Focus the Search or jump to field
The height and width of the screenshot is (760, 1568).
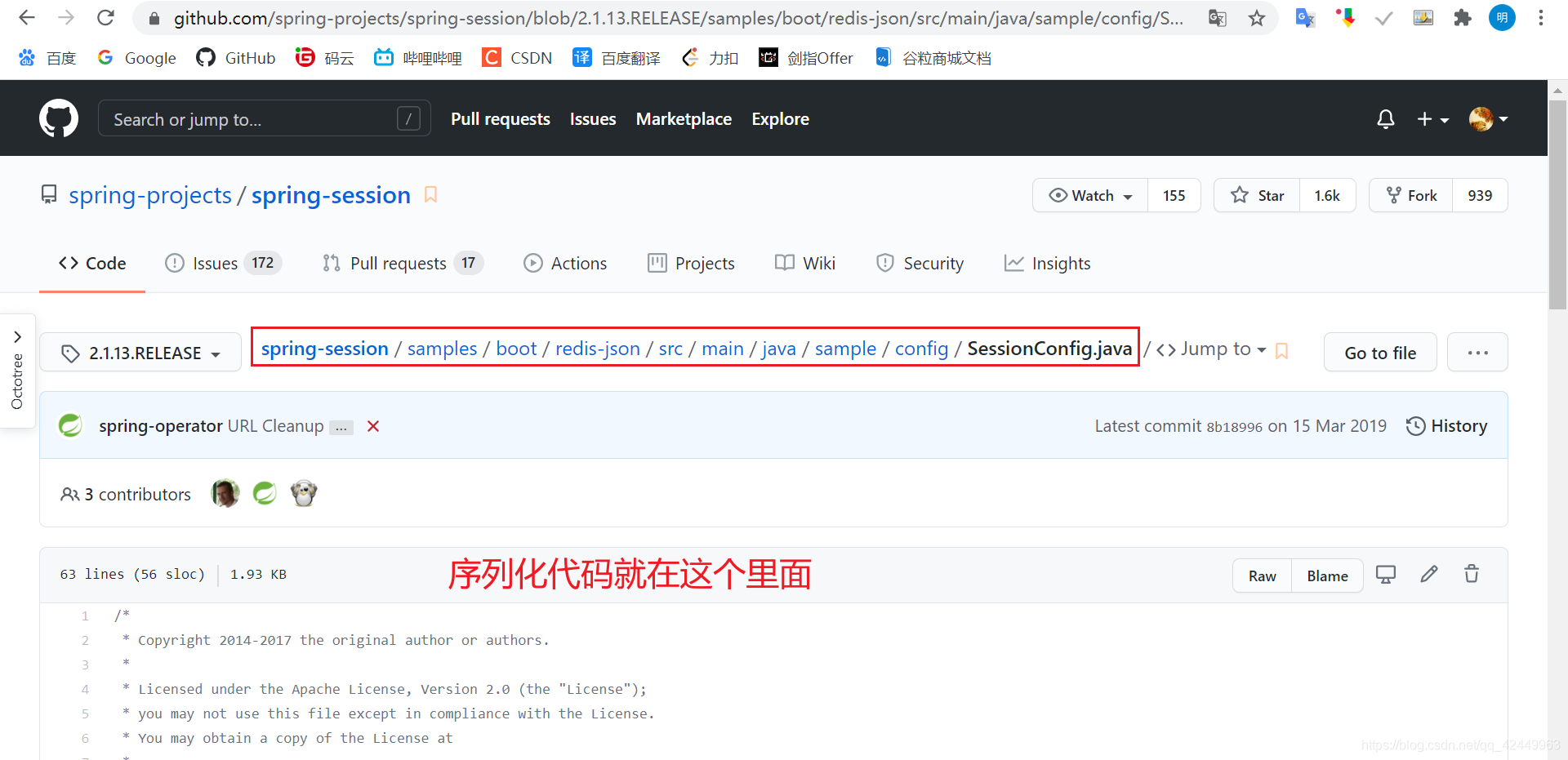(264, 118)
